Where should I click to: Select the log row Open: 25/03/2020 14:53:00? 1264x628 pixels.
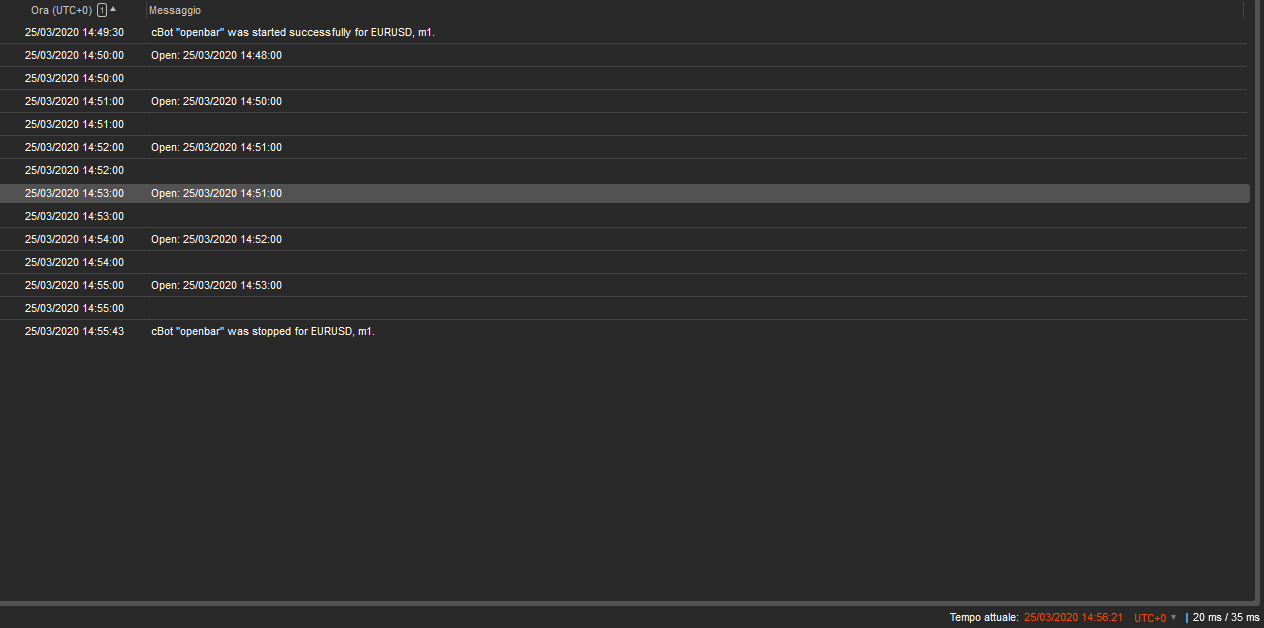[x=216, y=285]
